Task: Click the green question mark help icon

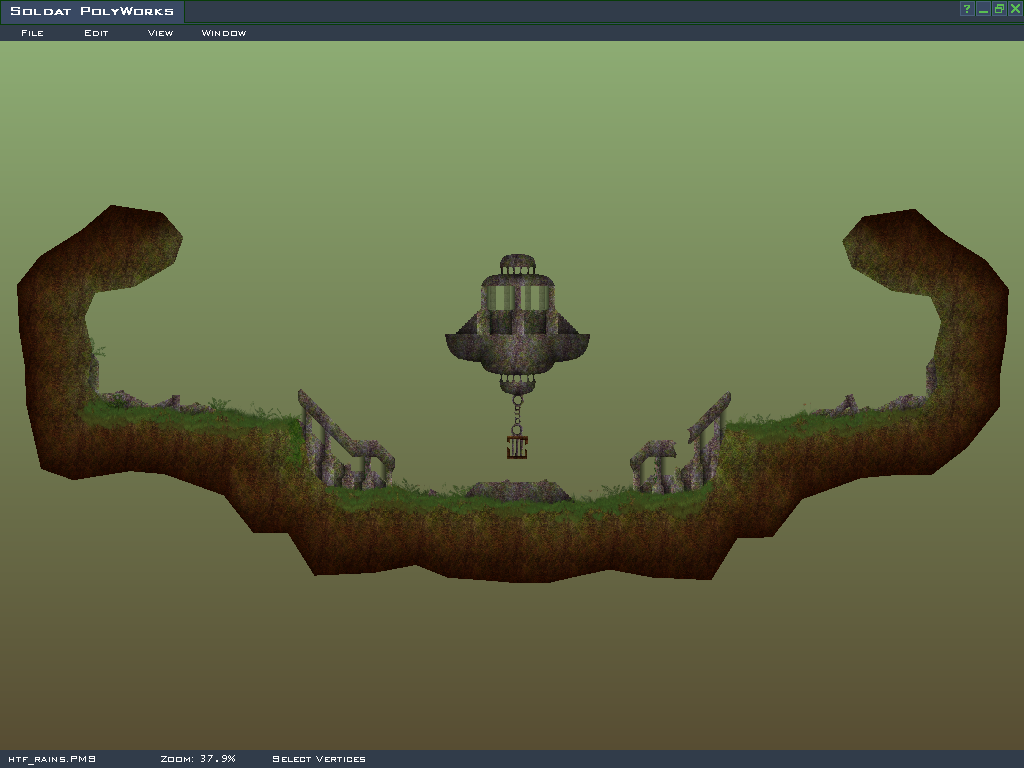Action: [967, 9]
